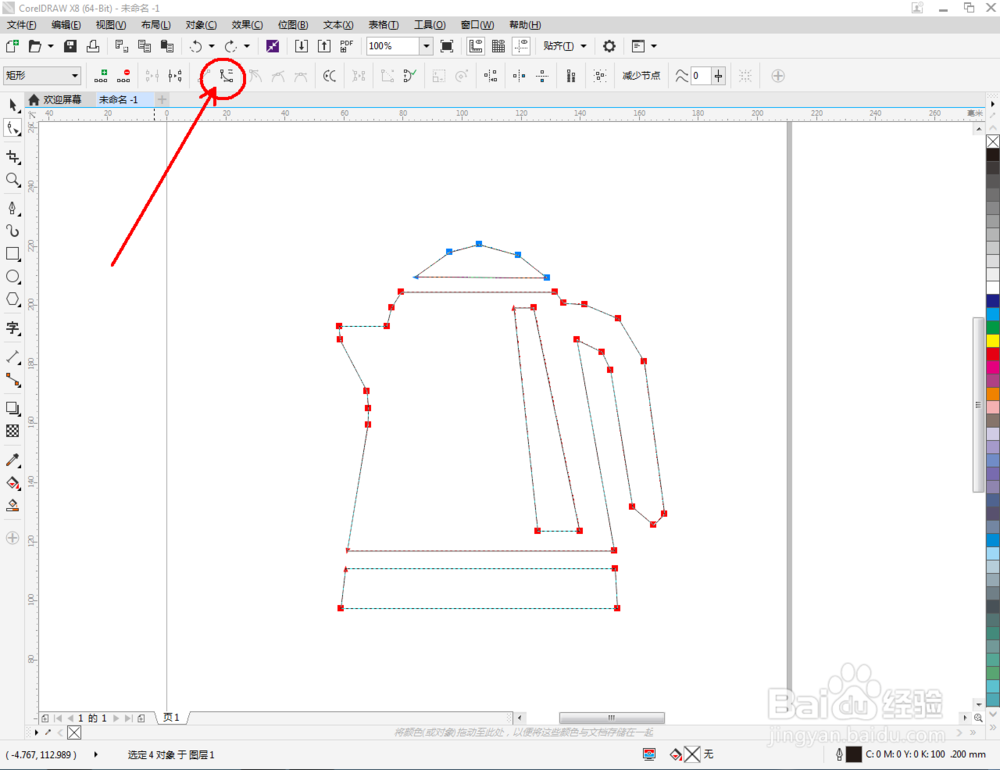This screenshot has height=770, width=1000.
Task: Click the Close curve icon
Action: 410,76
